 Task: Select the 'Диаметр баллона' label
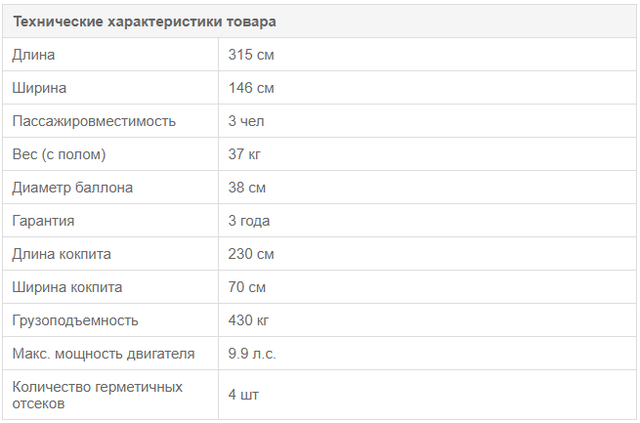pyautogui.click(x=72, y=188)
